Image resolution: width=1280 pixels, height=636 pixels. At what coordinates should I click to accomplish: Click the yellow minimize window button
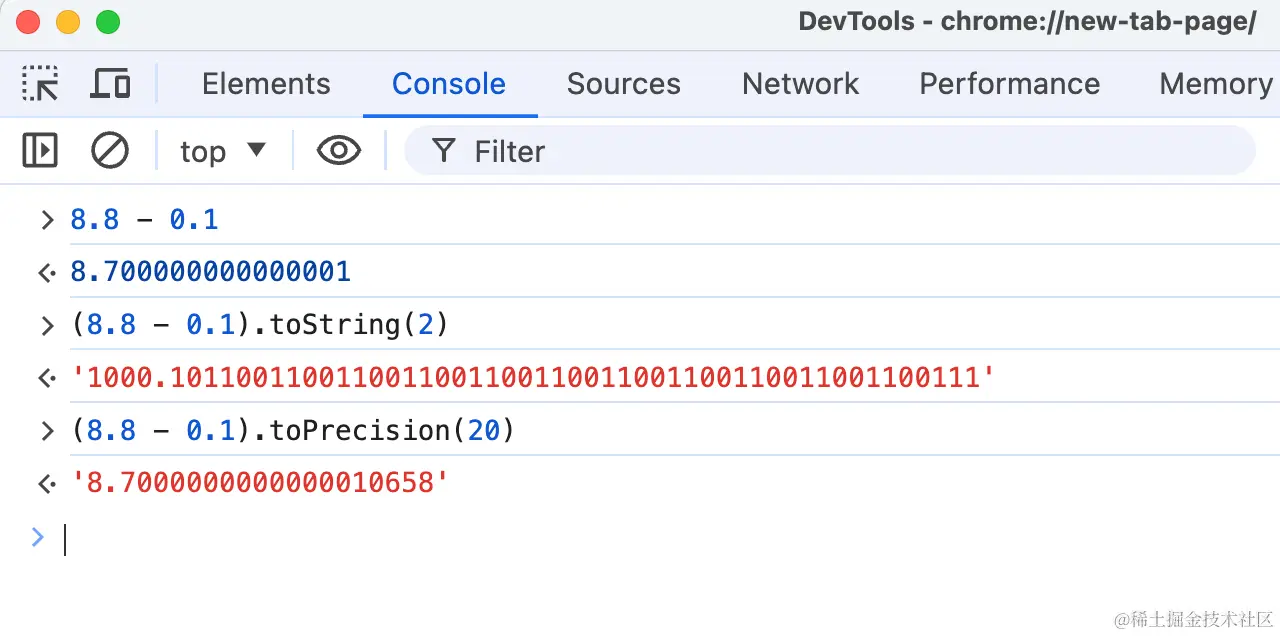click(x=68, y=22)
